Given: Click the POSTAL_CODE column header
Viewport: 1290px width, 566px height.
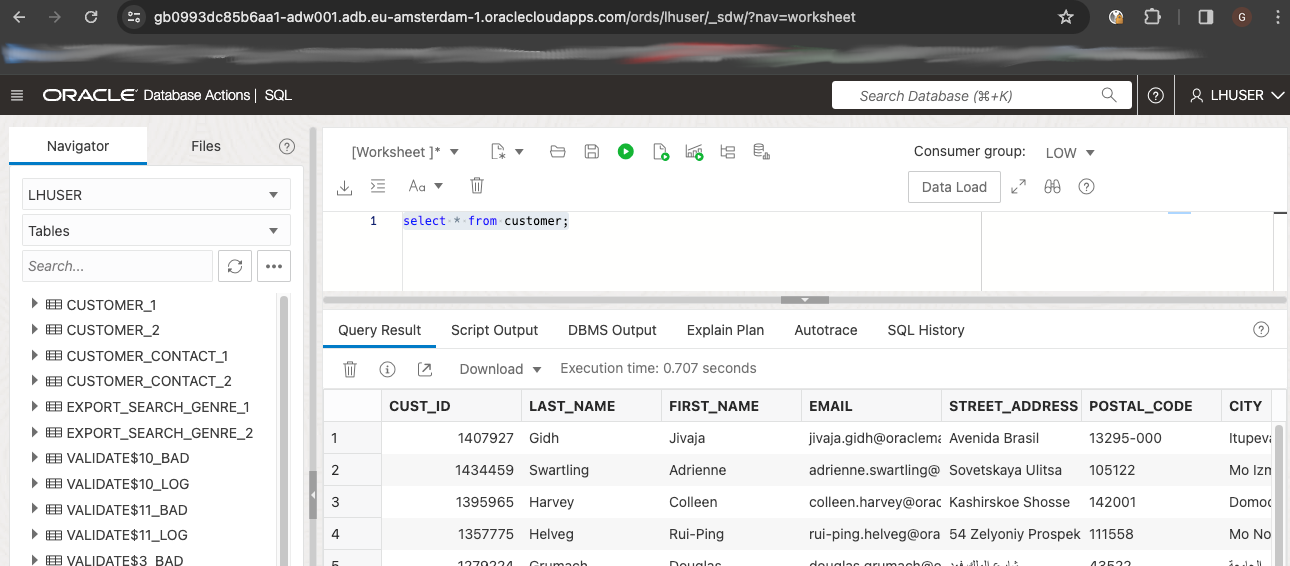Looking at the screenshot, I should point(1152,406).
